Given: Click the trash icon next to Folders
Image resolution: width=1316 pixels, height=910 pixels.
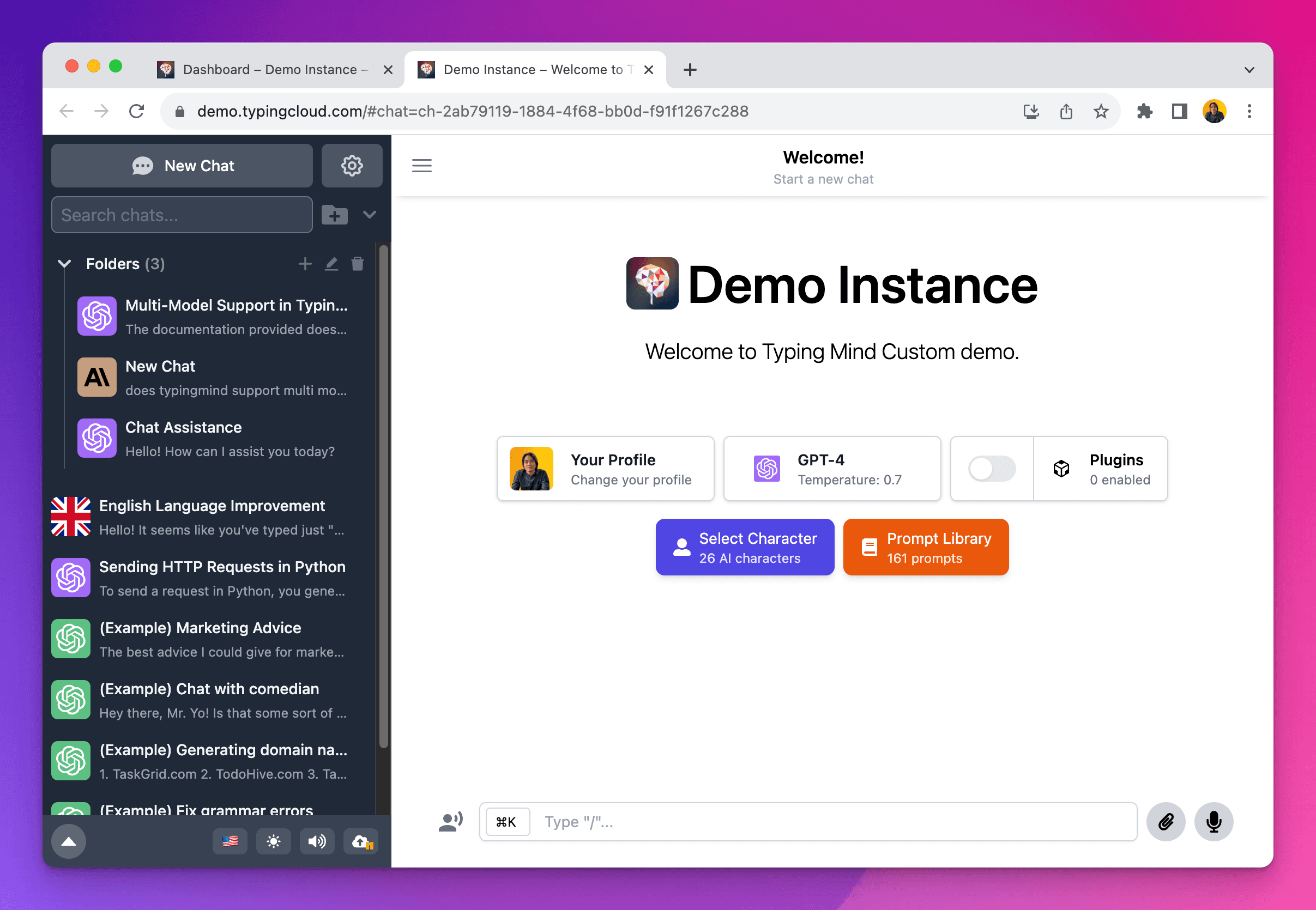Looking at the screenshot, I should [357, 263].
